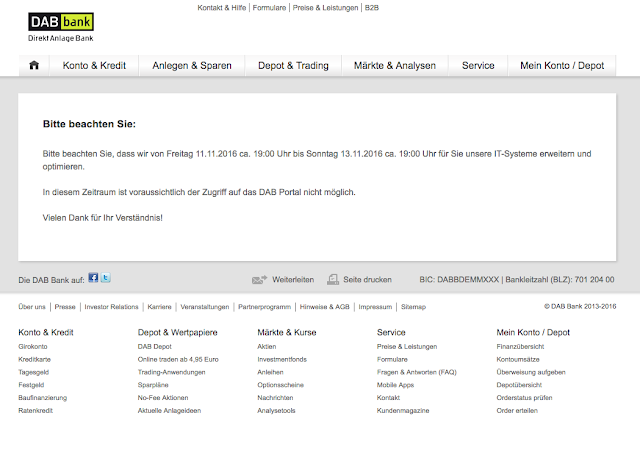Click the B2B header link
Screen dimensions: 640x469
[372, 8]
